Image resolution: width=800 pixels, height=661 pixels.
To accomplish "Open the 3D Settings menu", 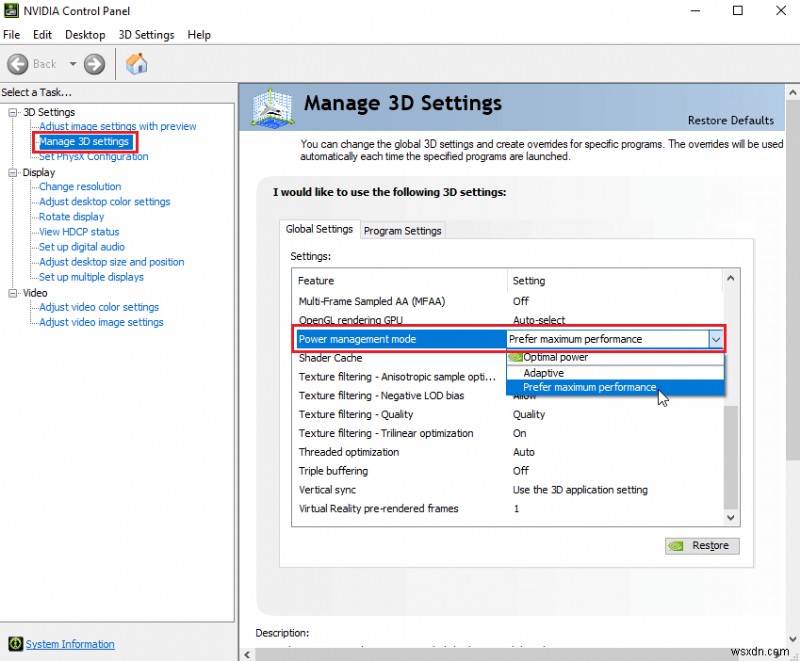I will (x=146, y=35).
